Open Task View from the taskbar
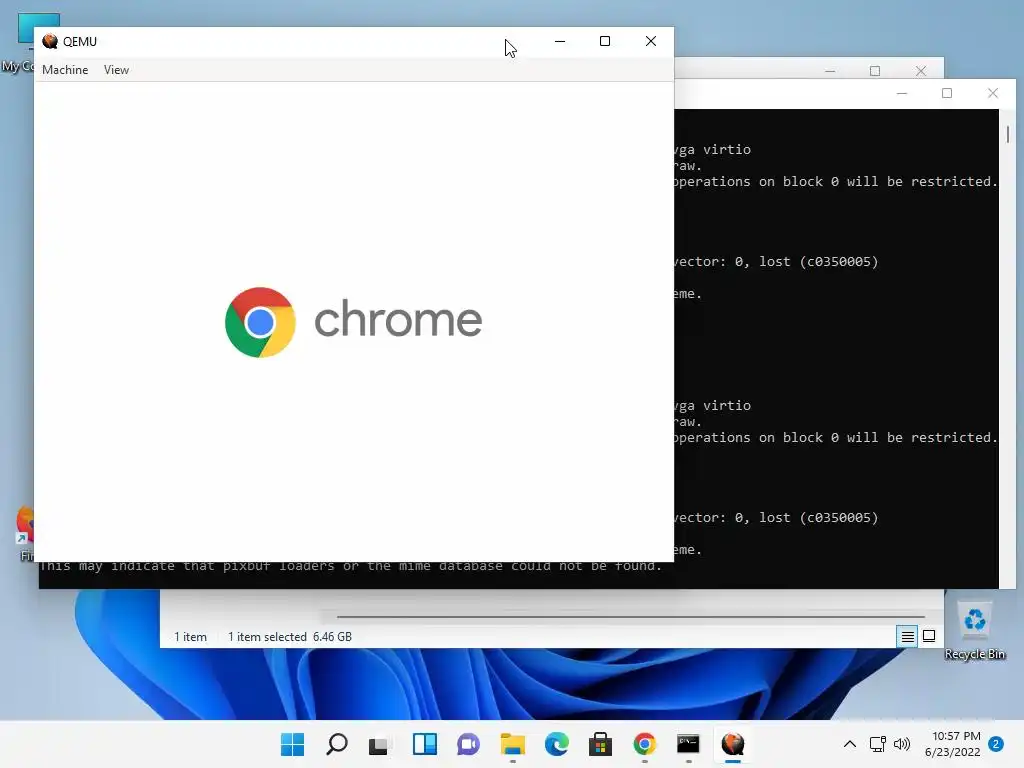 coord(380,744)
